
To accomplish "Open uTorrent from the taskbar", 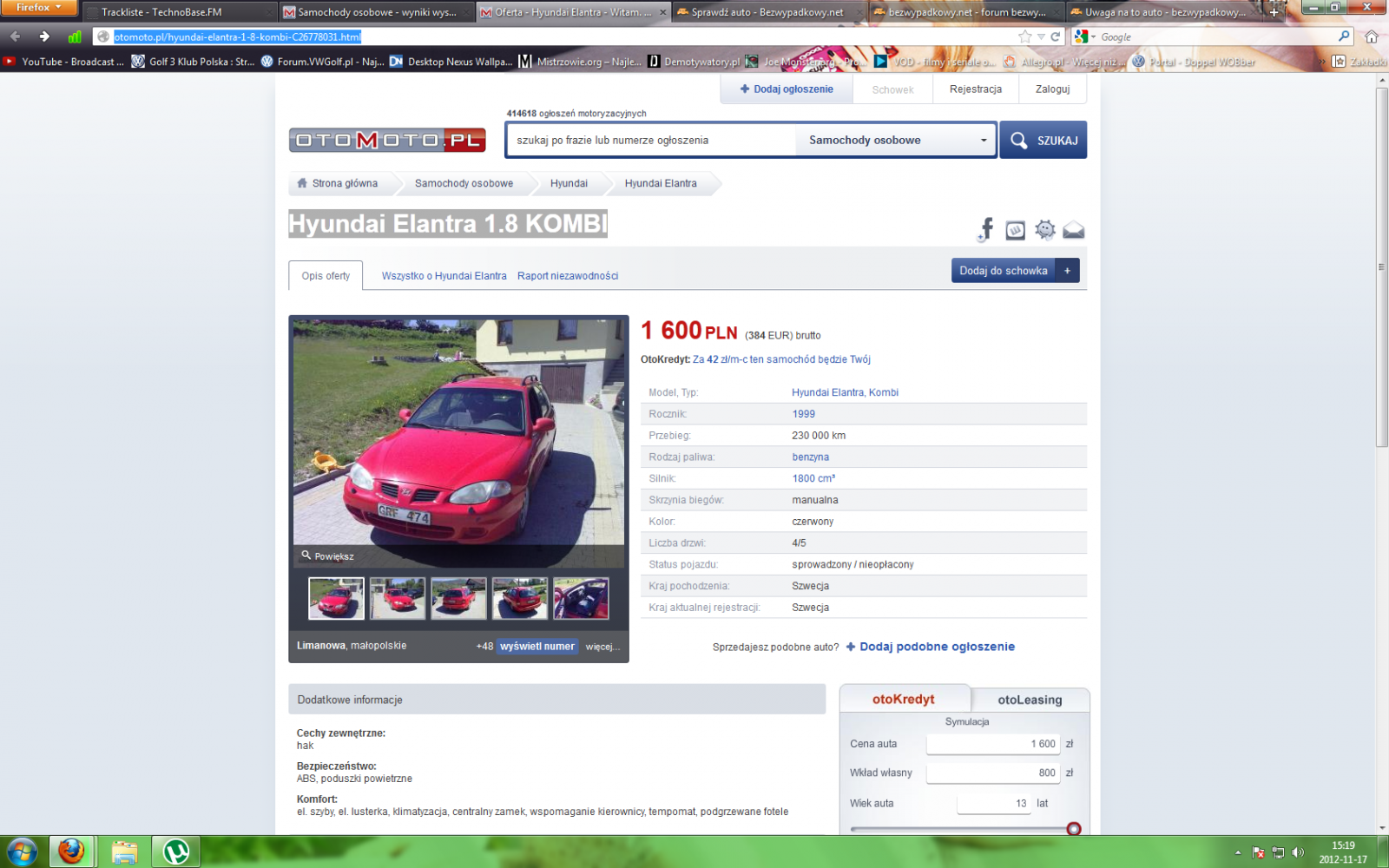I will 176,852.
